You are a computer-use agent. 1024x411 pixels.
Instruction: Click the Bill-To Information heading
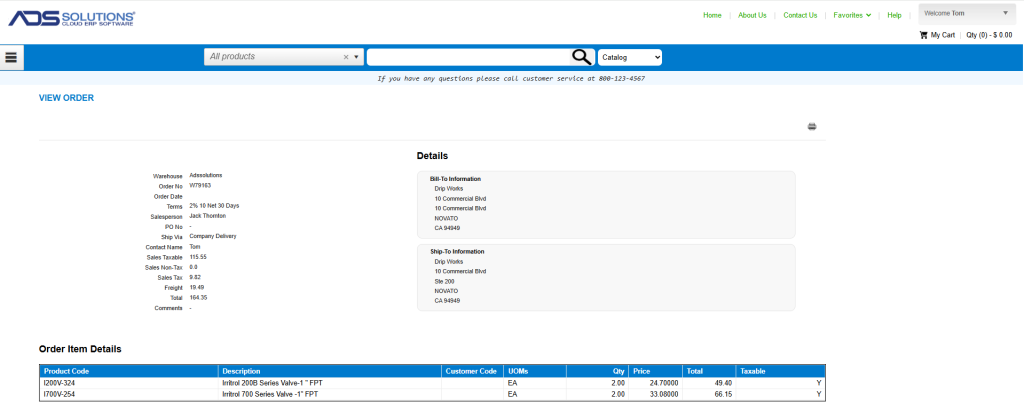click(455, 178)
